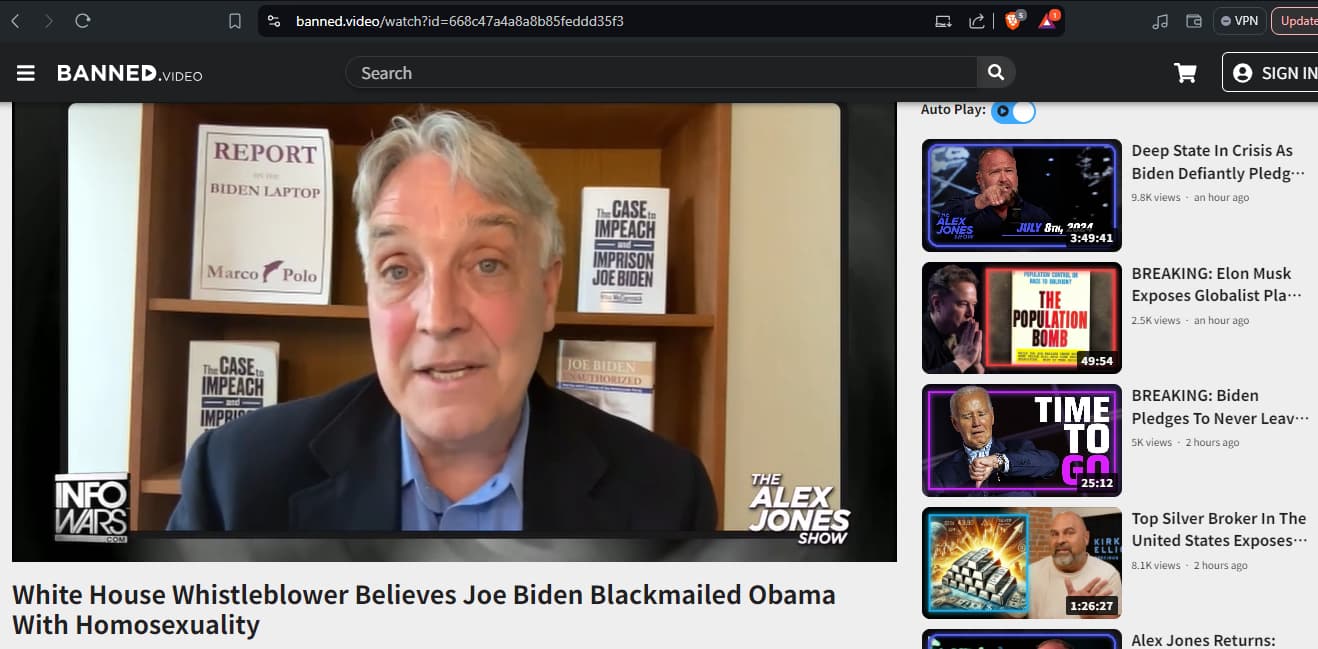1318x649 pixels.
Task: Play the main whistleblower video
Action: click(x=454, y=331)
